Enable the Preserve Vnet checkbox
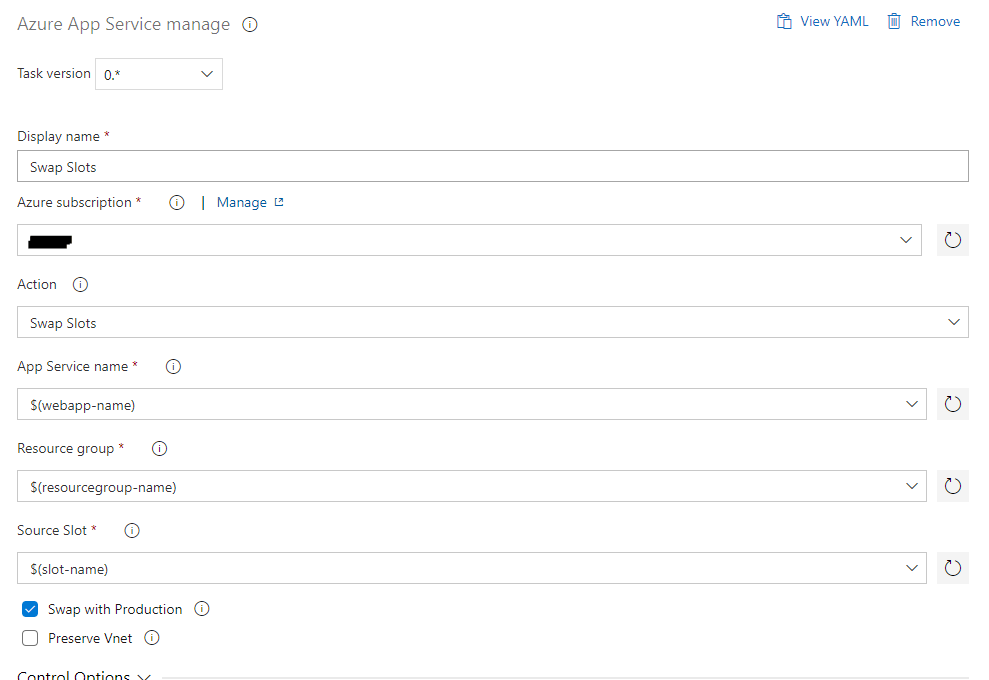The width and height of the screenshot is (989, 680). click(x=30, y=638)
